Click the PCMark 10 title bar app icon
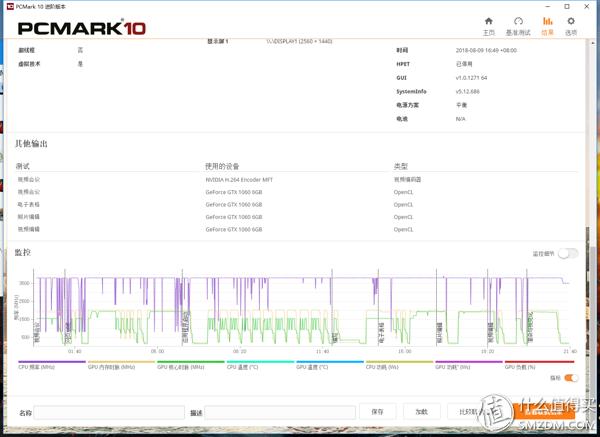Image resolution: width=600 pixels, height=437 pixels. click(x=10, y=7)
